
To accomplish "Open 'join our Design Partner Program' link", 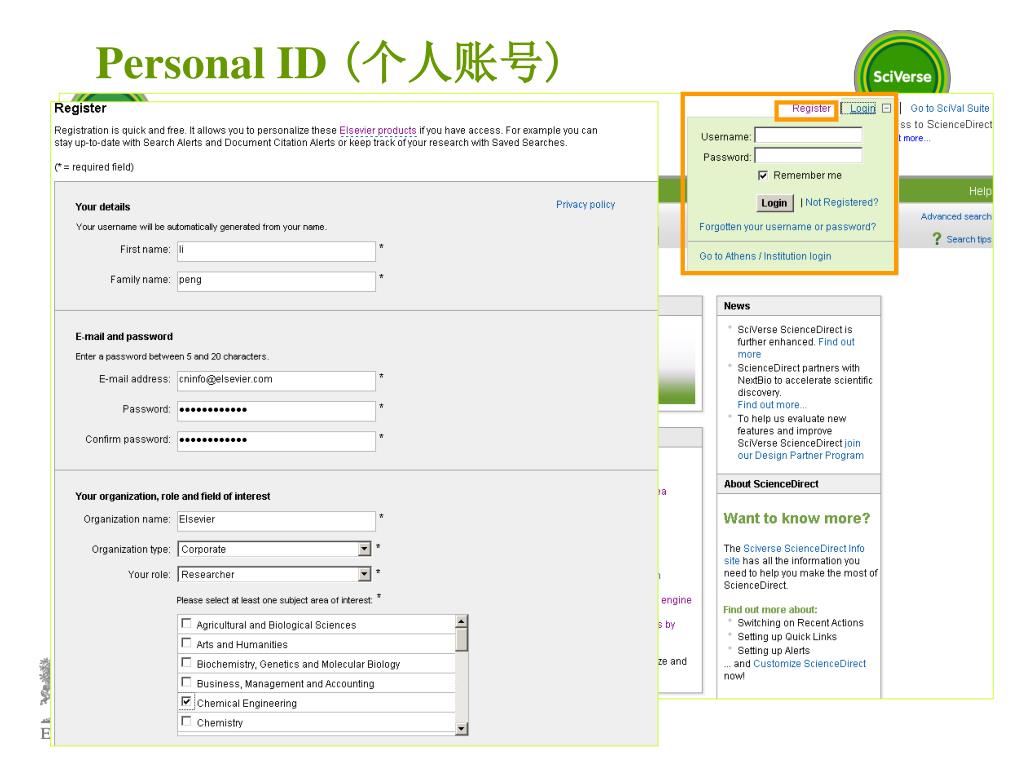I will (800, 449).
